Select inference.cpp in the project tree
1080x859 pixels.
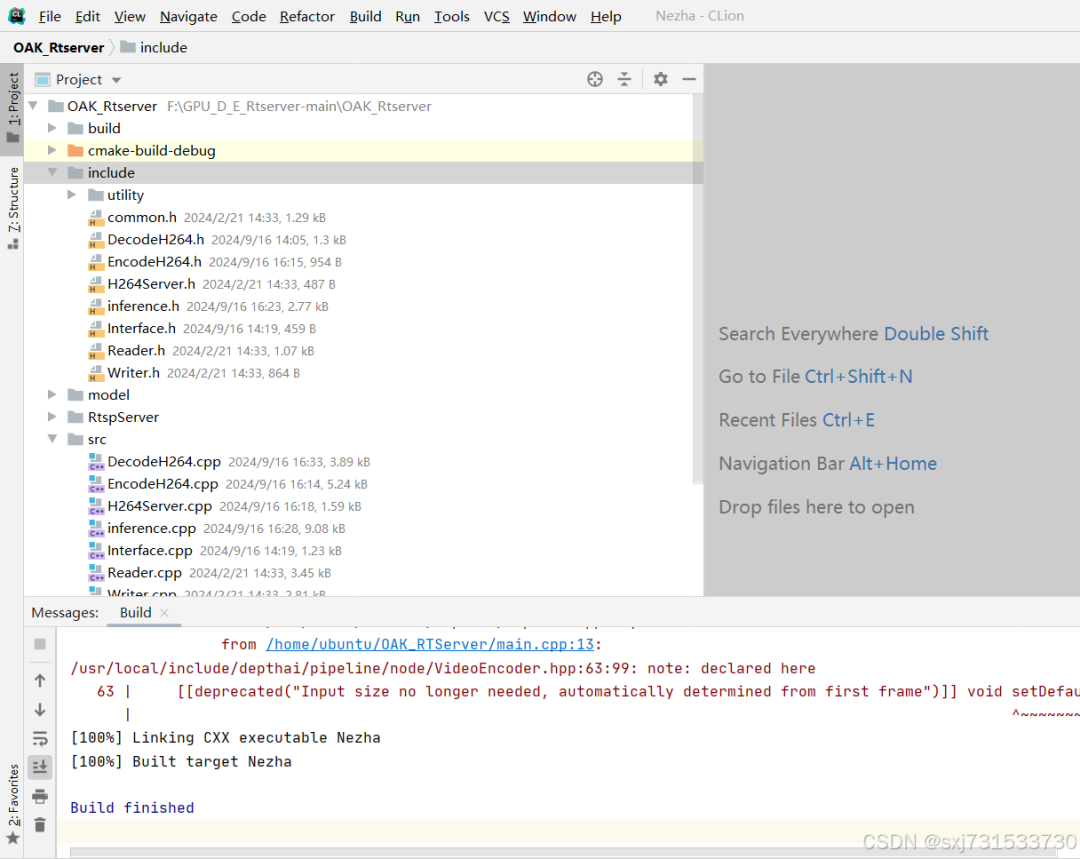point(151,528)
